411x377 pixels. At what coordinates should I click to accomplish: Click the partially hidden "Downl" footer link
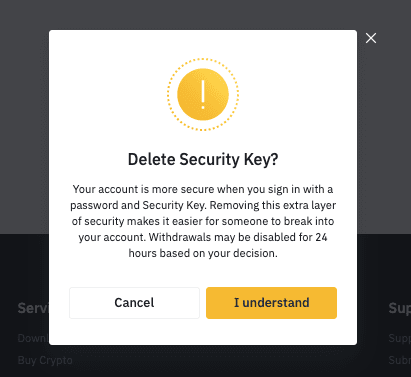[x=33, y=338]
